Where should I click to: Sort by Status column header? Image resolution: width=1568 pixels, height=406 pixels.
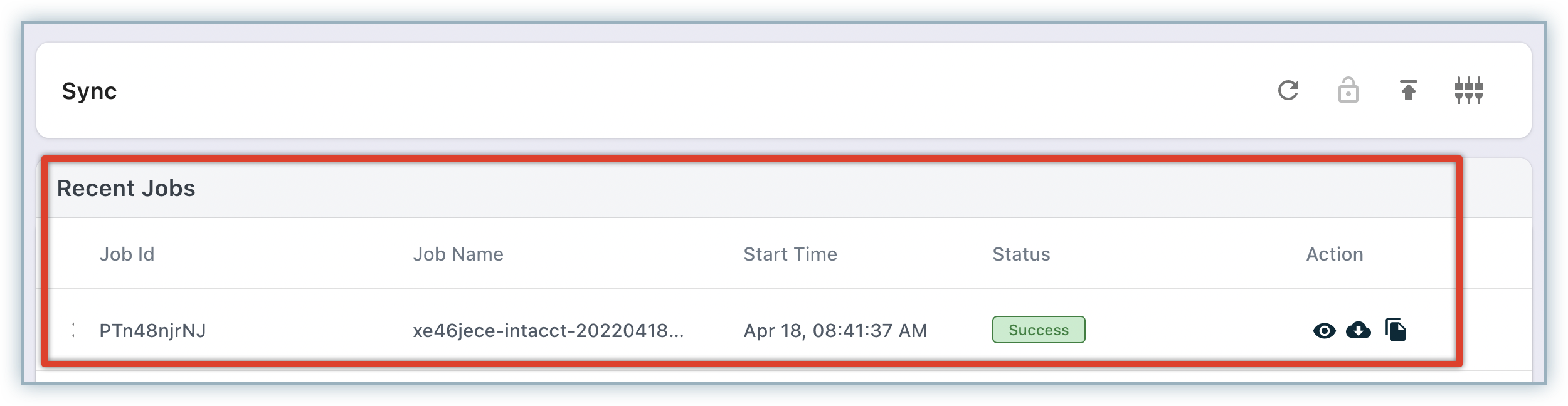point(1020,254)
